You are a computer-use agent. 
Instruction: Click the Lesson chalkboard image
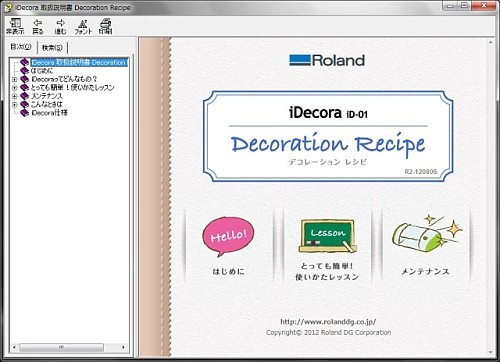click(x=327, y=236)
